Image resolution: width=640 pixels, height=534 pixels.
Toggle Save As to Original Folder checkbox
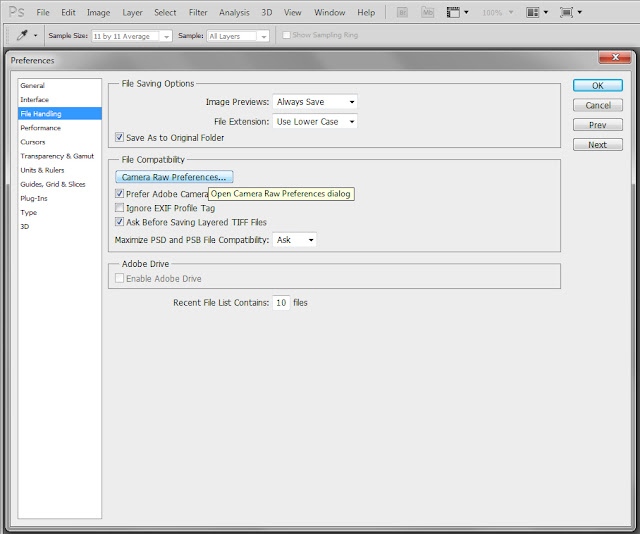pos(119,137)
